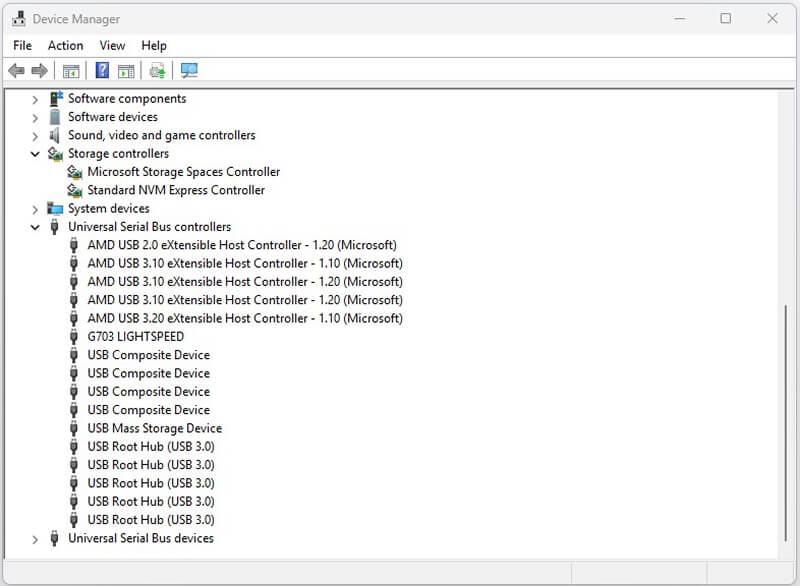Select Standard NVM Express Controller entry
Viewport: 800px width, 586px height.
point(176,190)
